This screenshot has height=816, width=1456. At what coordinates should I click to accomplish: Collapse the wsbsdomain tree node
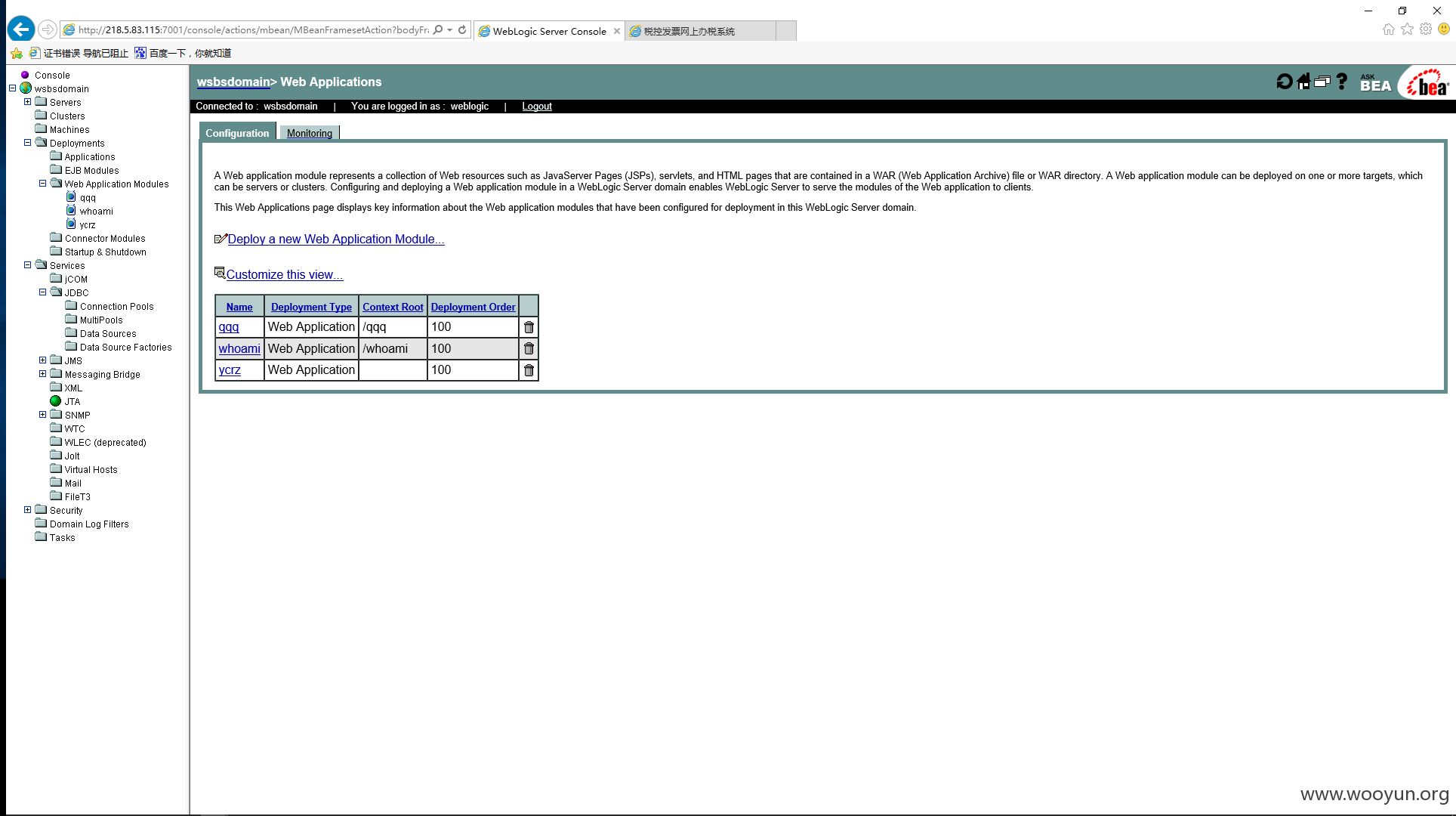(x=12, y=88)
